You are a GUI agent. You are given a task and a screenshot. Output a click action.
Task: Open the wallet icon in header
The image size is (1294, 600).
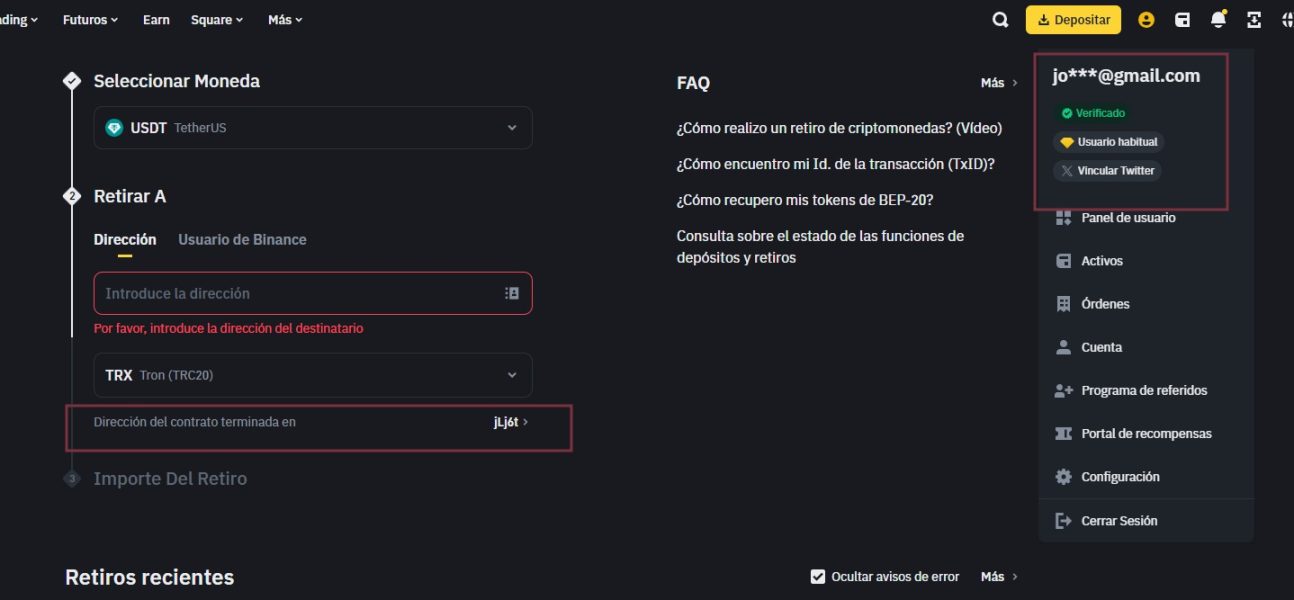coord(1182,20)
